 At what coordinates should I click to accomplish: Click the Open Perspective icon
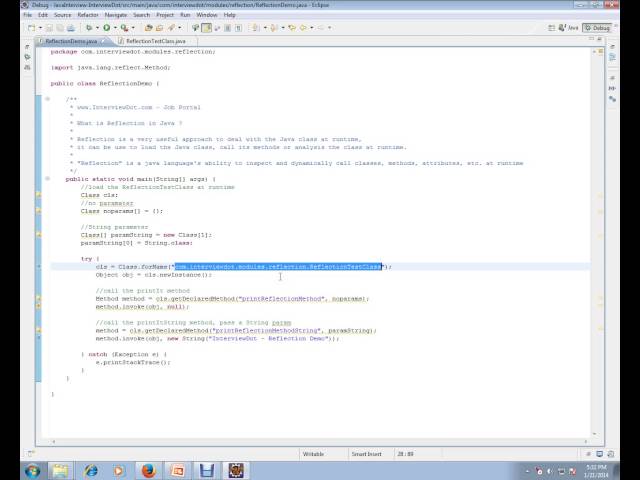point(551,28)
